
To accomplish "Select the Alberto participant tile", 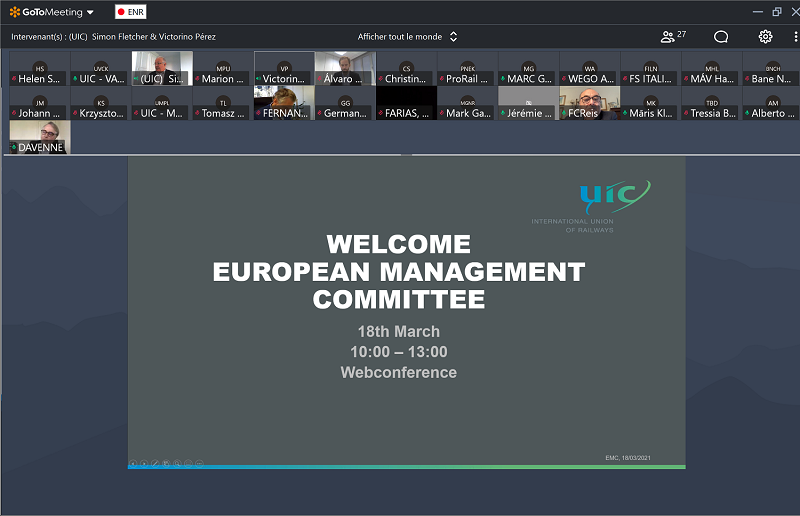I will coord(771,103).
